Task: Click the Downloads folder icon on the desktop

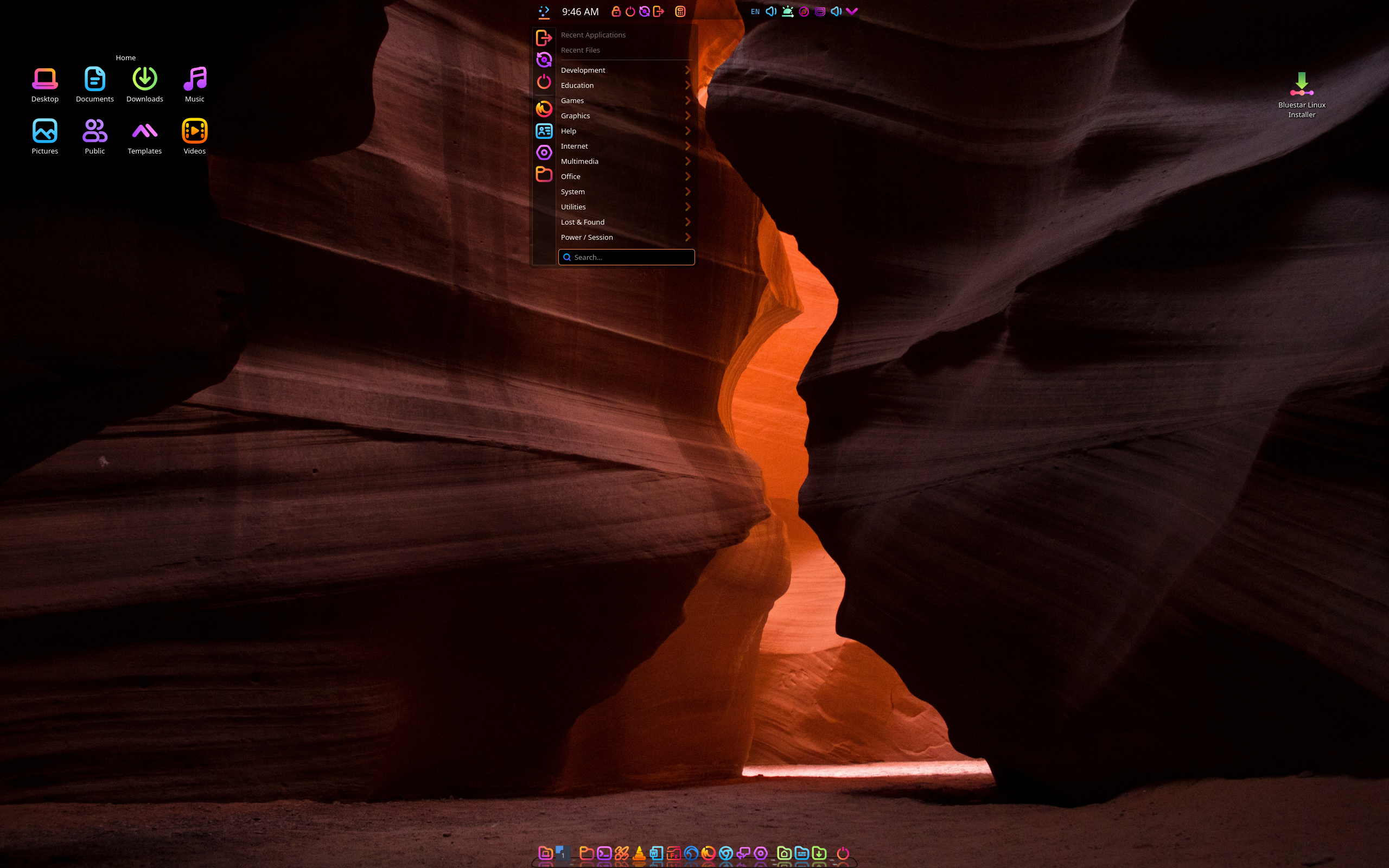Action: (145, 79)
